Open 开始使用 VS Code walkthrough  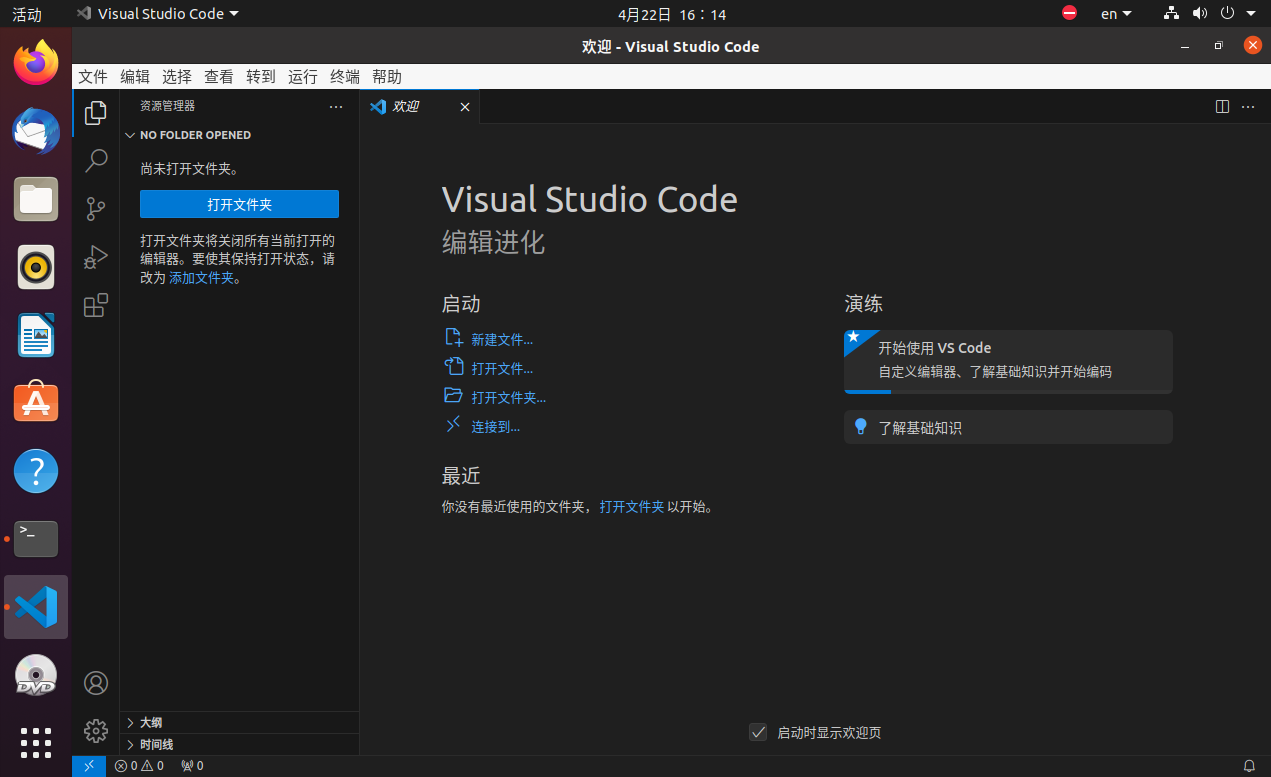1008,361
